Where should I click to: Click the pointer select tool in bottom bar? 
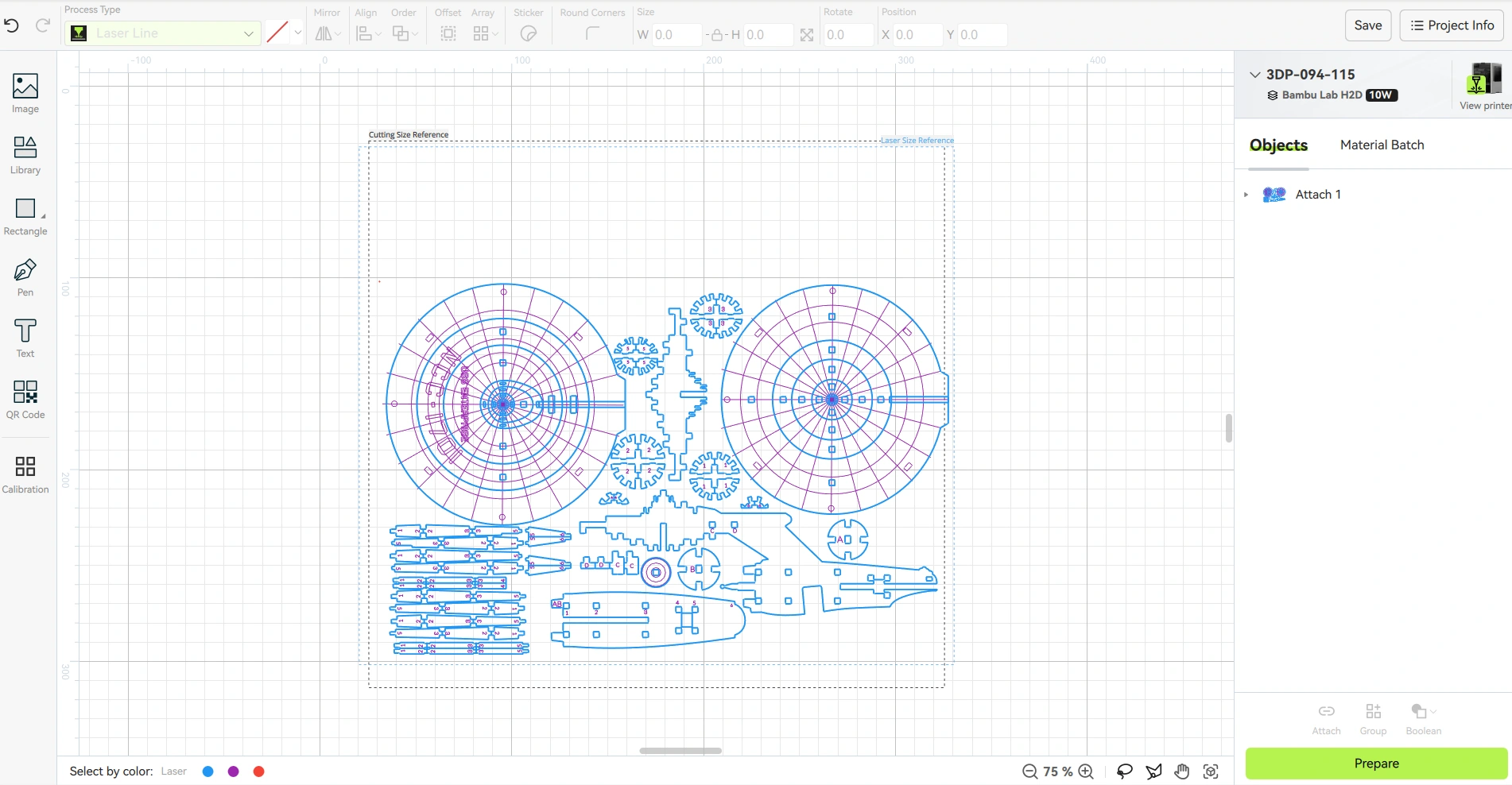pos(1153,771)
